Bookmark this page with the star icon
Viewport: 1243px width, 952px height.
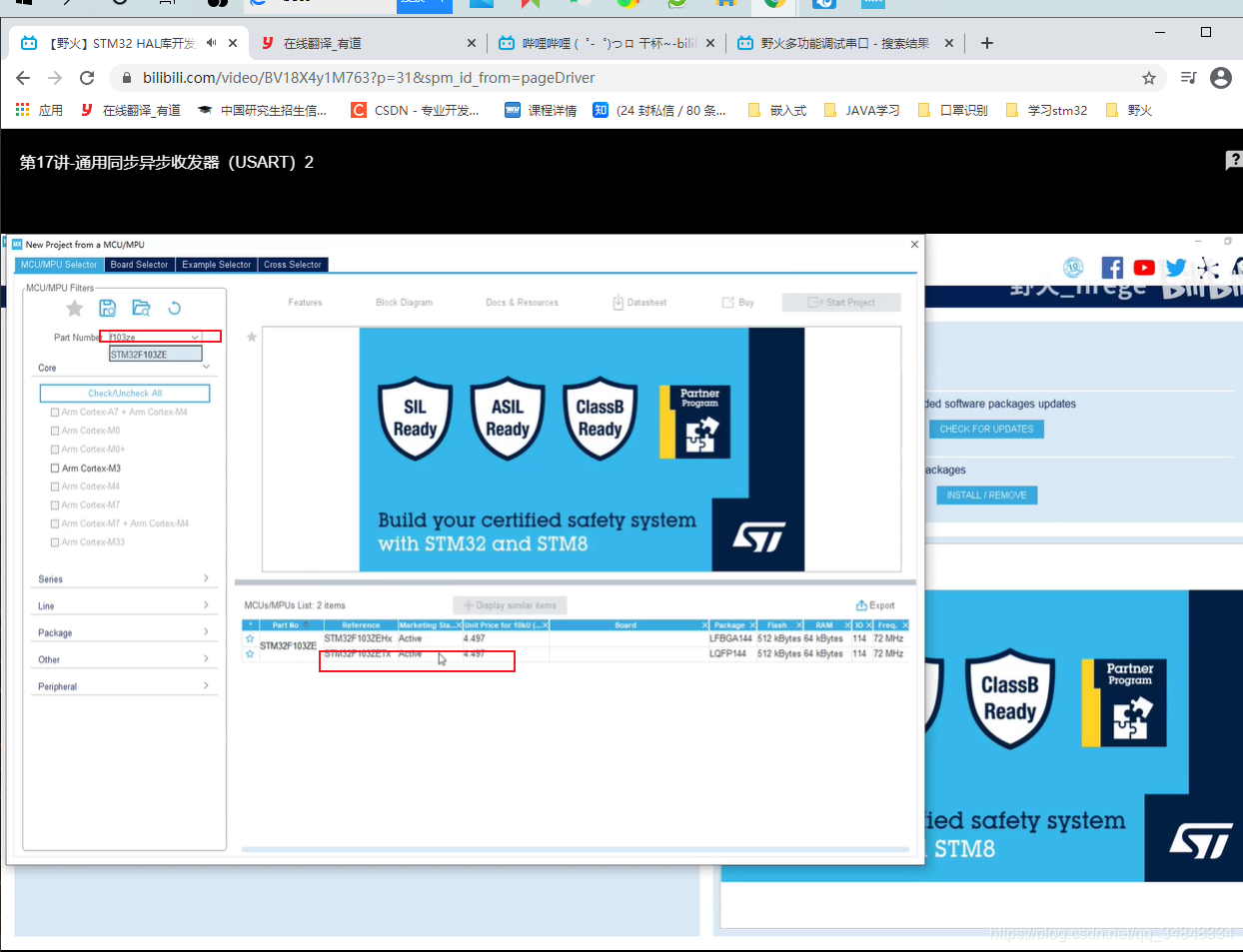(x=1149, y=78)
